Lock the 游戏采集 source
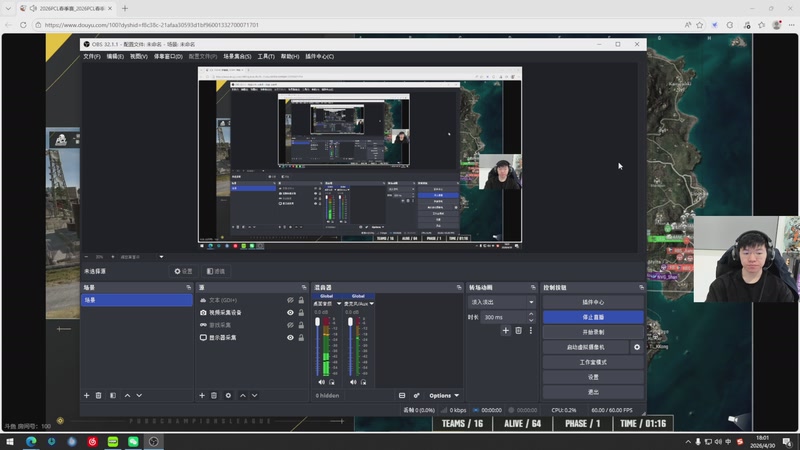The image size is (800, 450). (x=301, y=325)
